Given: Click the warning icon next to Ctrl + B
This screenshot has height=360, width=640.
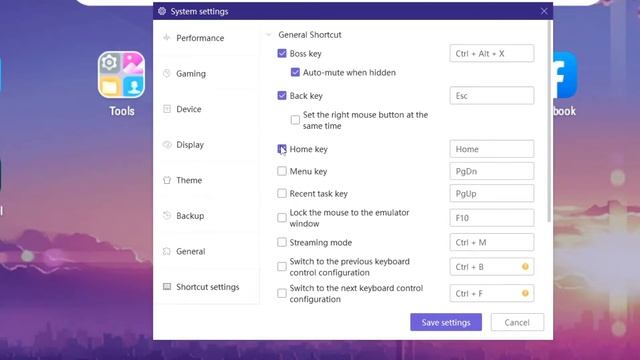Looking at the screenshot, I should click(x=525, y=267).
